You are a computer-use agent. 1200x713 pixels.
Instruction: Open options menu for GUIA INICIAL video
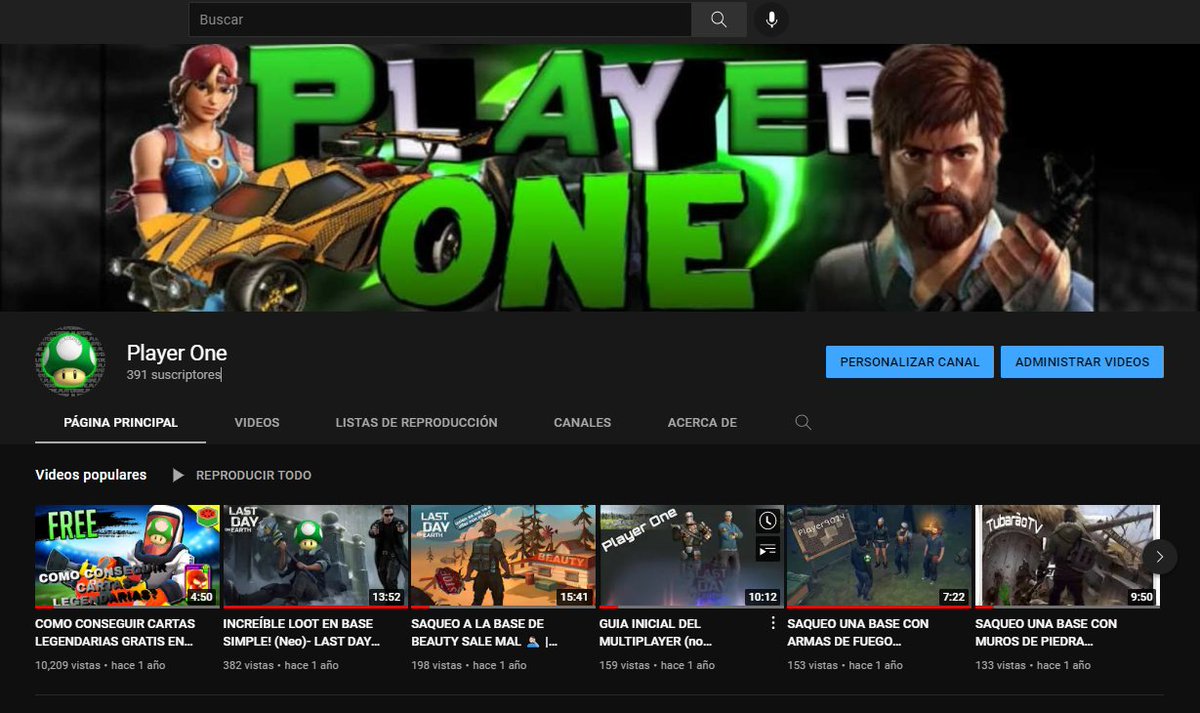click(x=772, y=623)
